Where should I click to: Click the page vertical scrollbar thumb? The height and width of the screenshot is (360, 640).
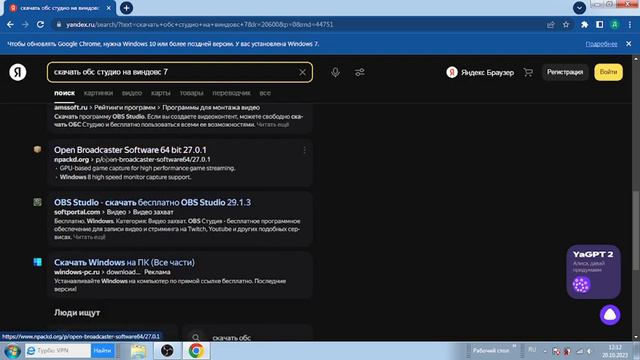[636, 230]
